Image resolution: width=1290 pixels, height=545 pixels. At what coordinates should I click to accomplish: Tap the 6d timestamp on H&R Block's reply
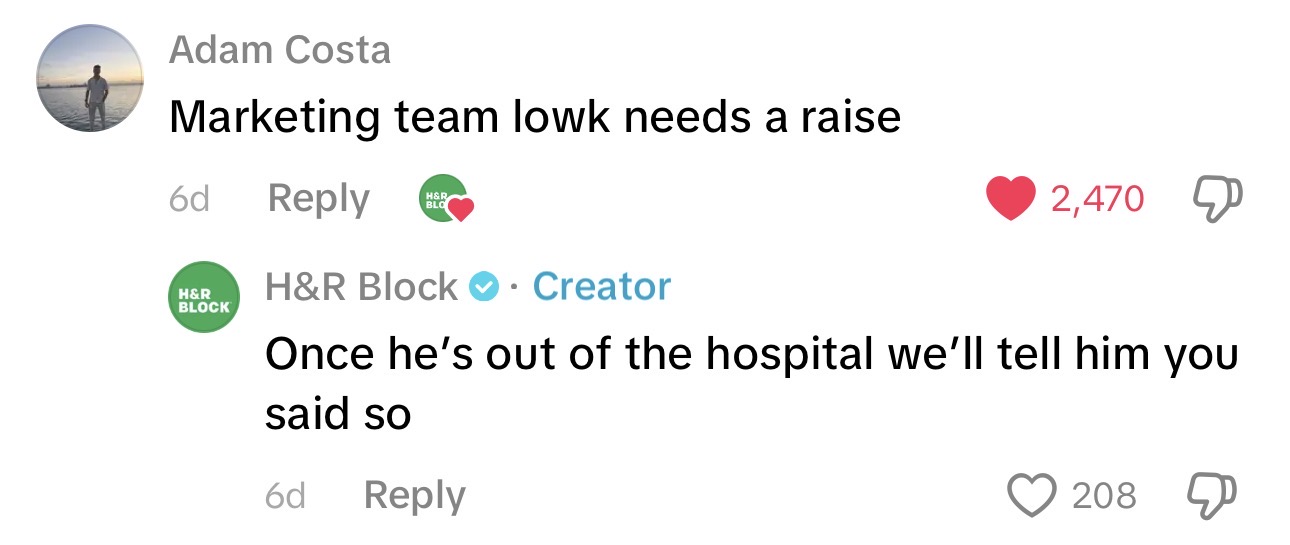tap(285, 496)
